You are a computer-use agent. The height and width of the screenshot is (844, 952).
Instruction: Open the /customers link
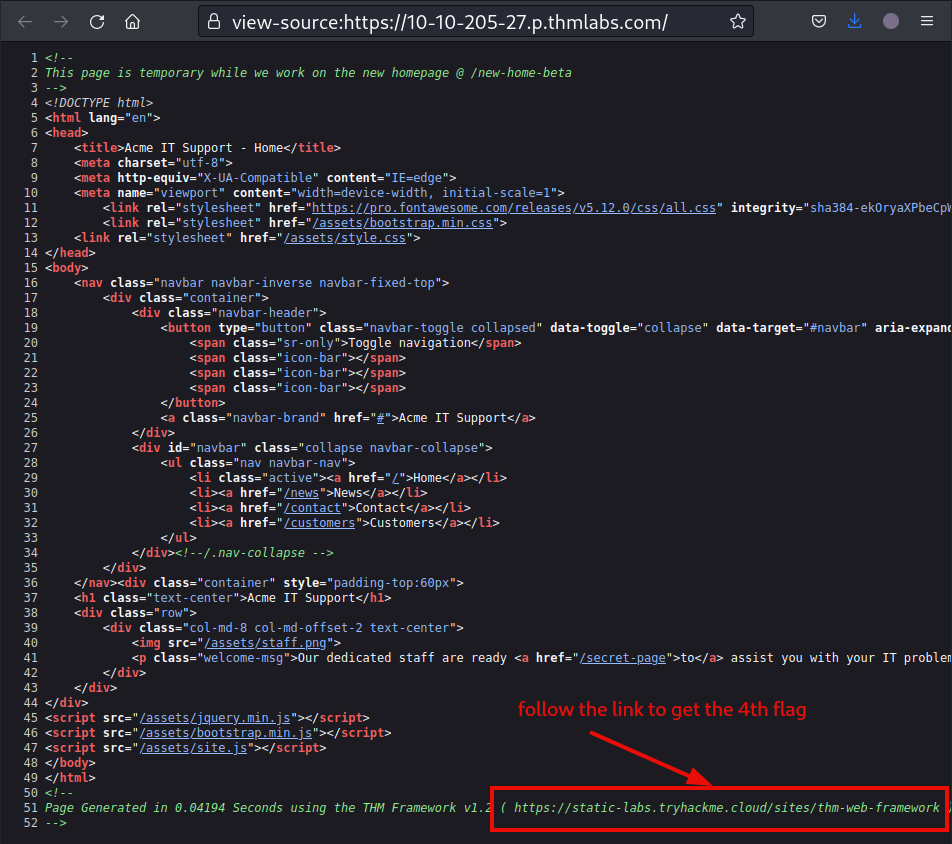point(320,522)
